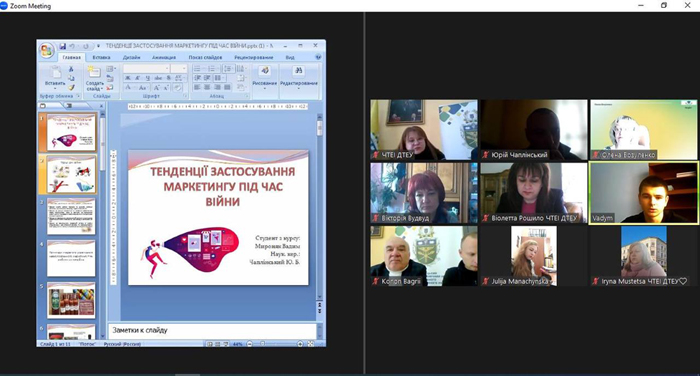Switch to the Показ слайдов ribbon tab

tap(205, 58)
